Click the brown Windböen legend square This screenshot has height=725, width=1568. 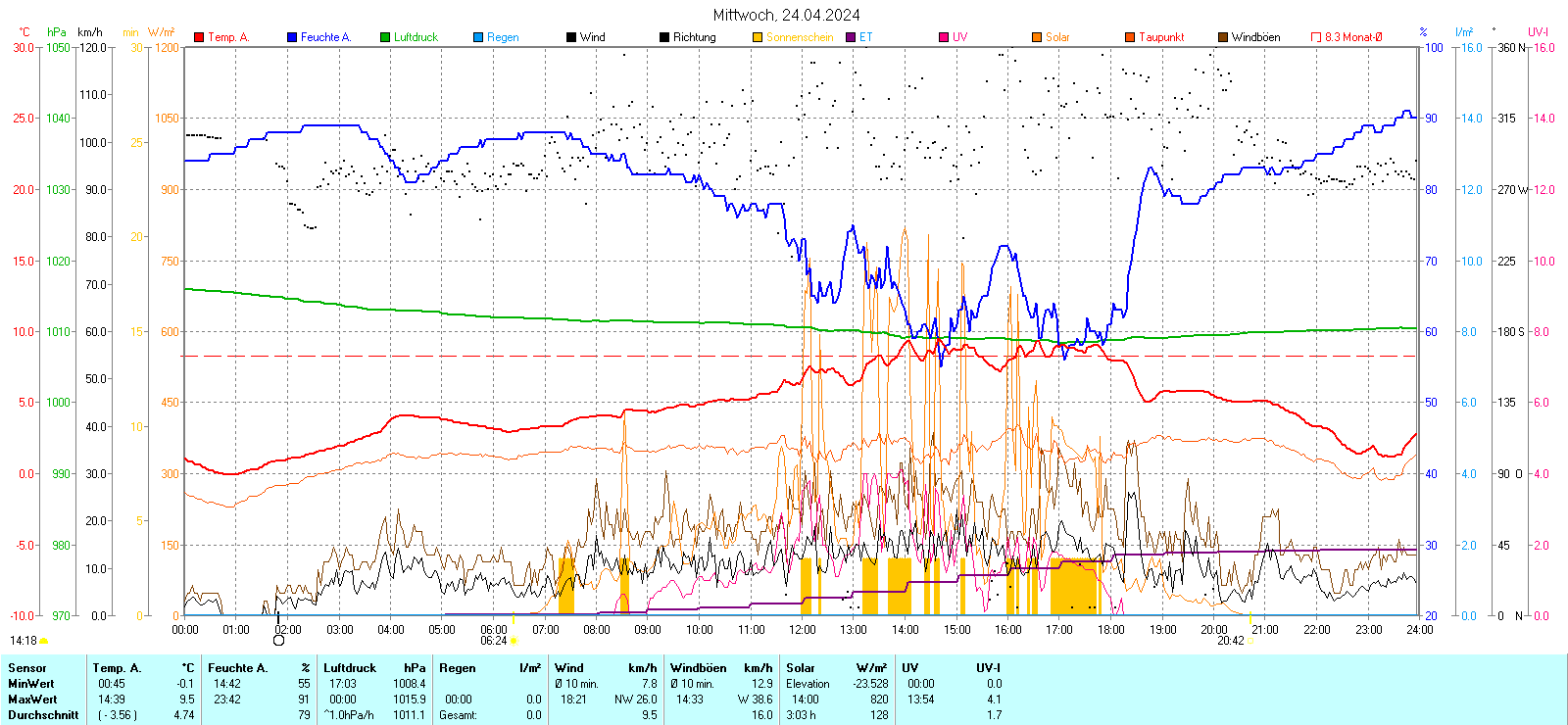(x=1223, y=37)
